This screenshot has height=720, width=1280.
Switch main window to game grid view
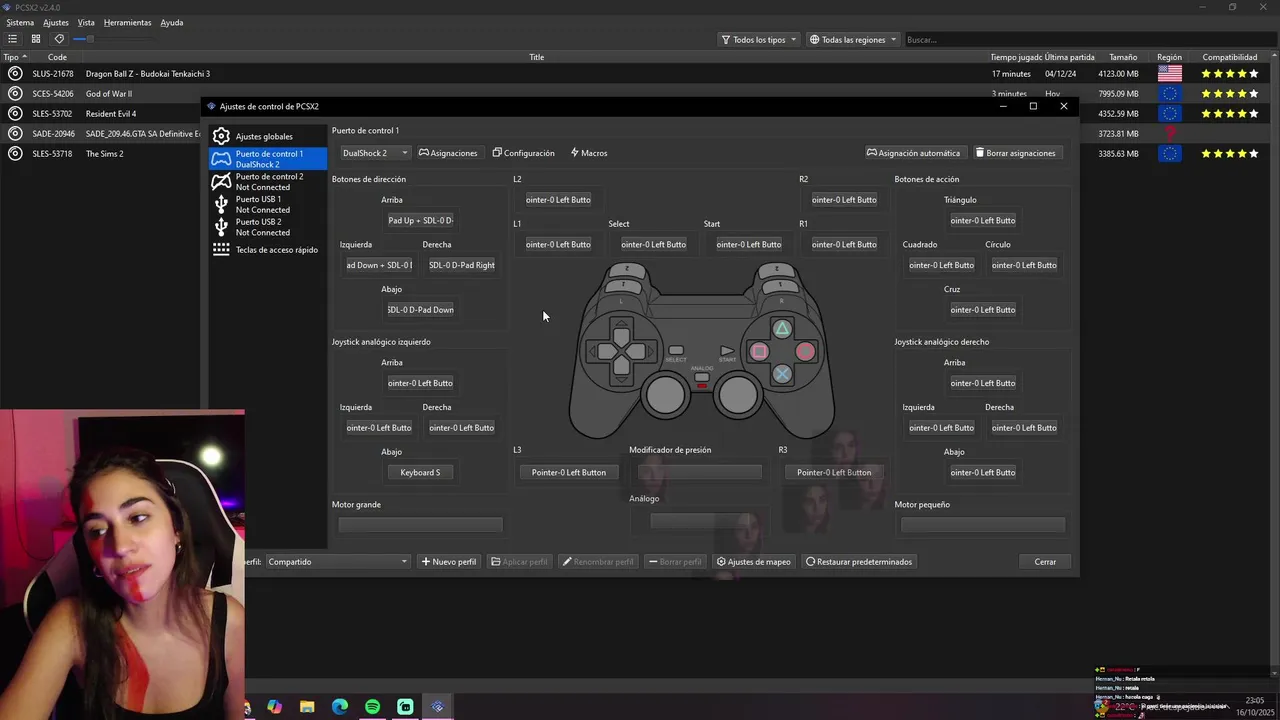click(x=36, y=39)
